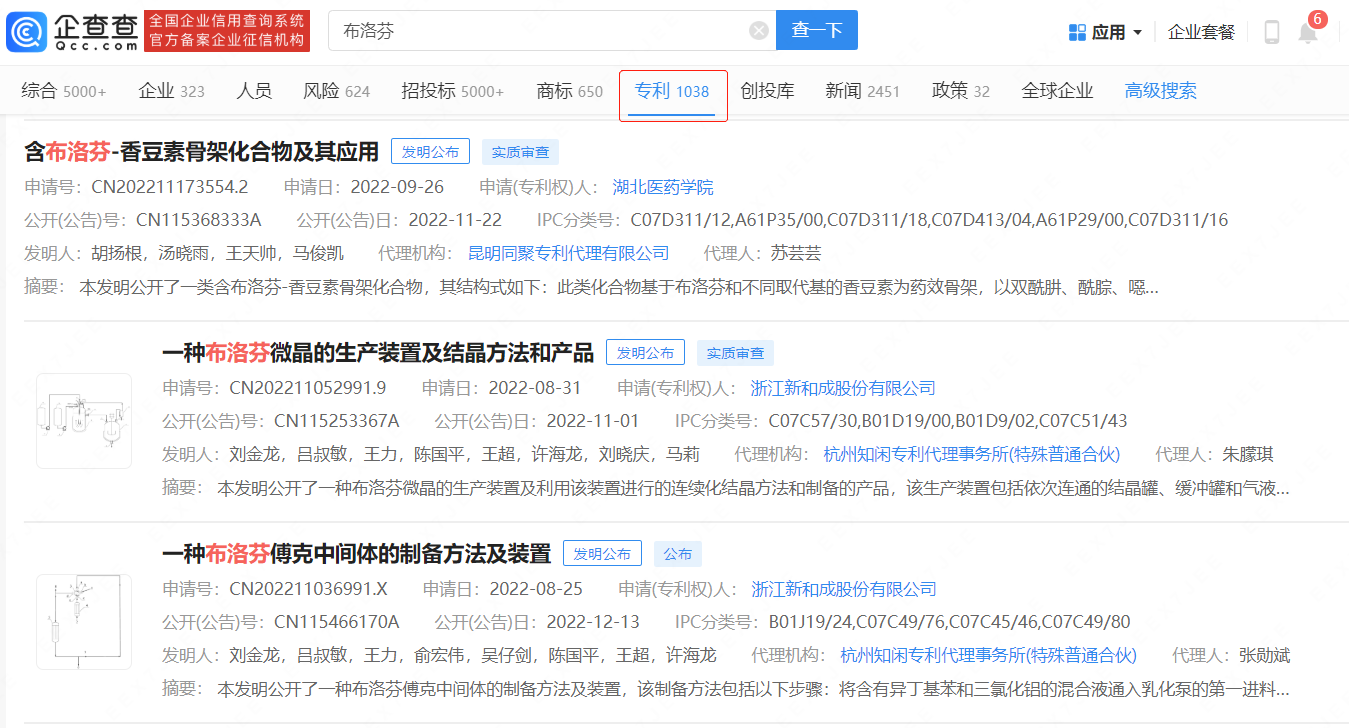Viewport: 1349px width, 728px height.
Task: Switch to the 综合 5000+ tab
Action: (64, 91)
